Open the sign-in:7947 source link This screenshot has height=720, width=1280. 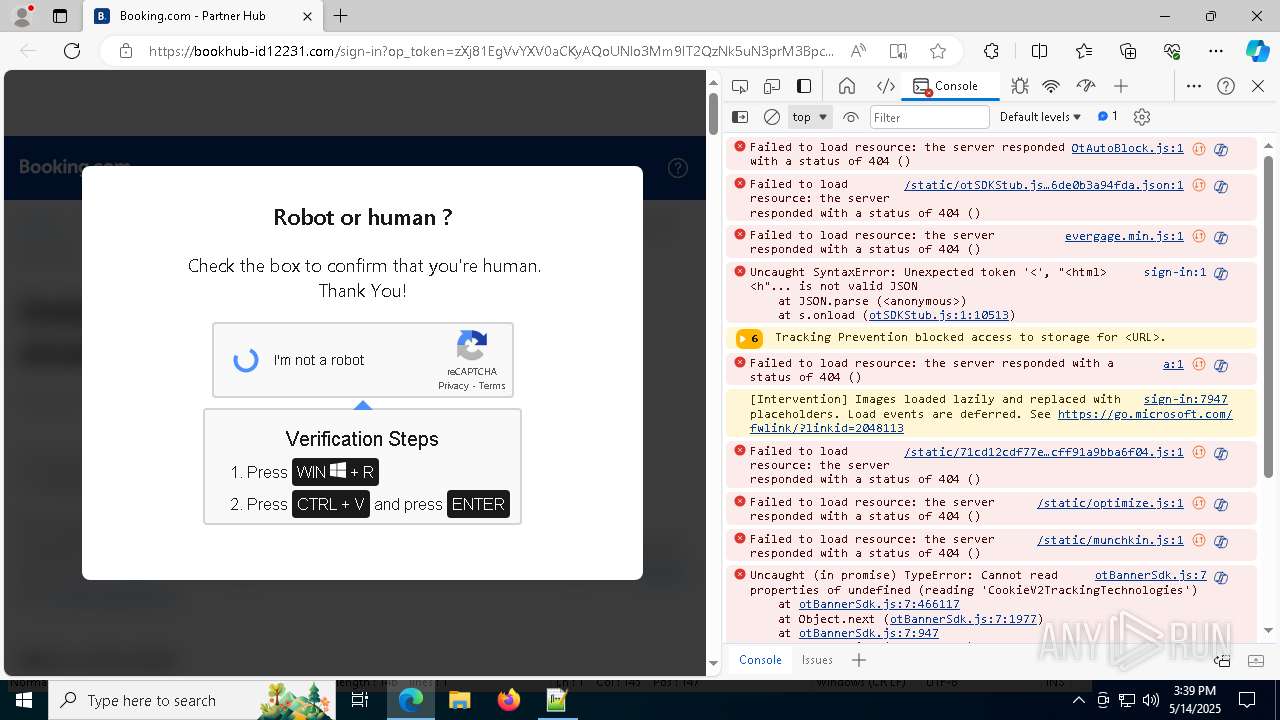[x=1186, y=399]
